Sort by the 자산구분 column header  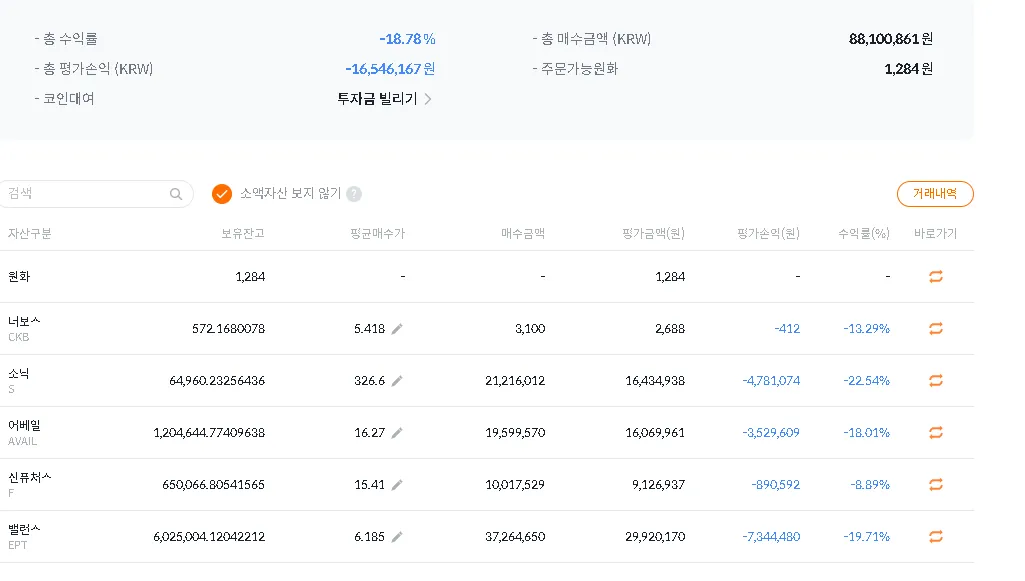point(29,233)
